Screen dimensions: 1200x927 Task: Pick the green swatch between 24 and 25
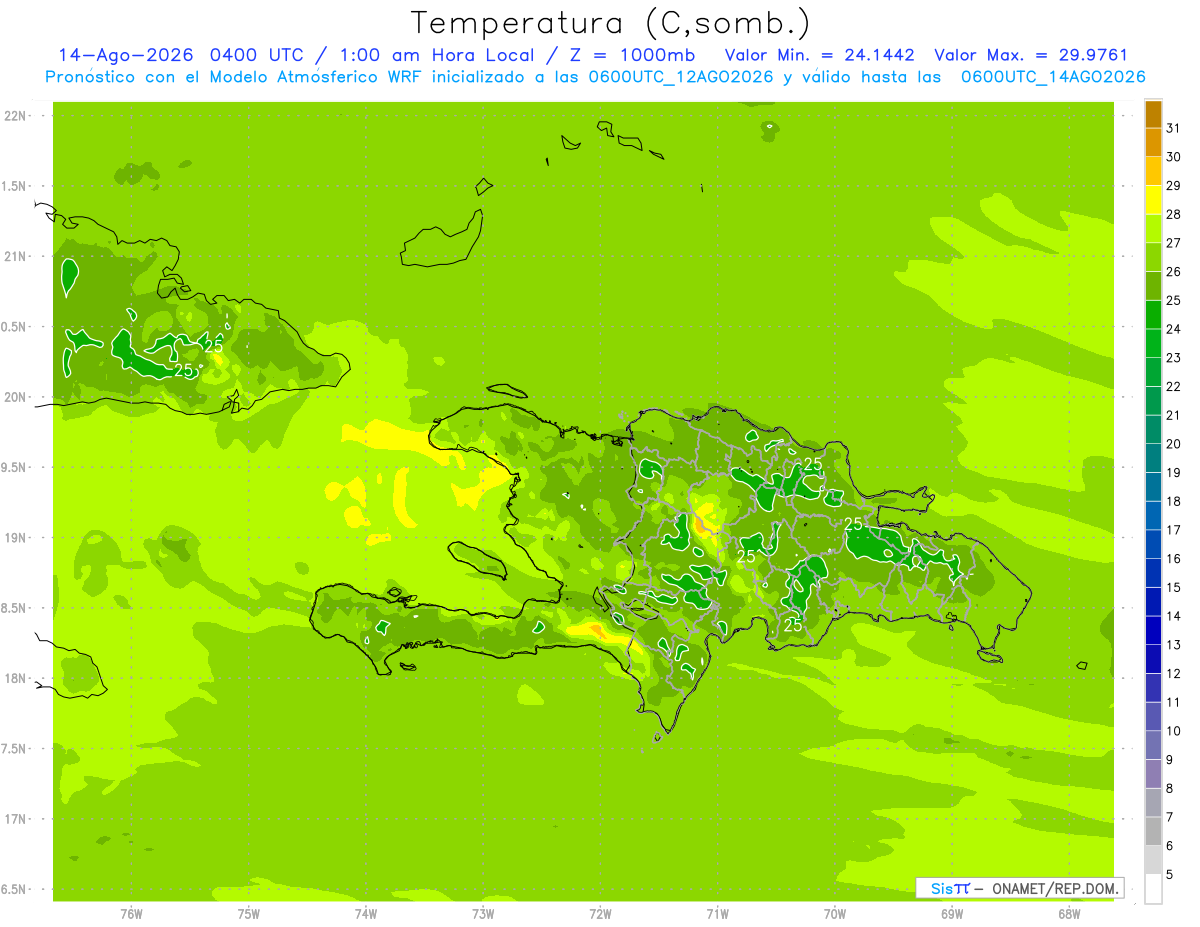[x=1153, y=315]
